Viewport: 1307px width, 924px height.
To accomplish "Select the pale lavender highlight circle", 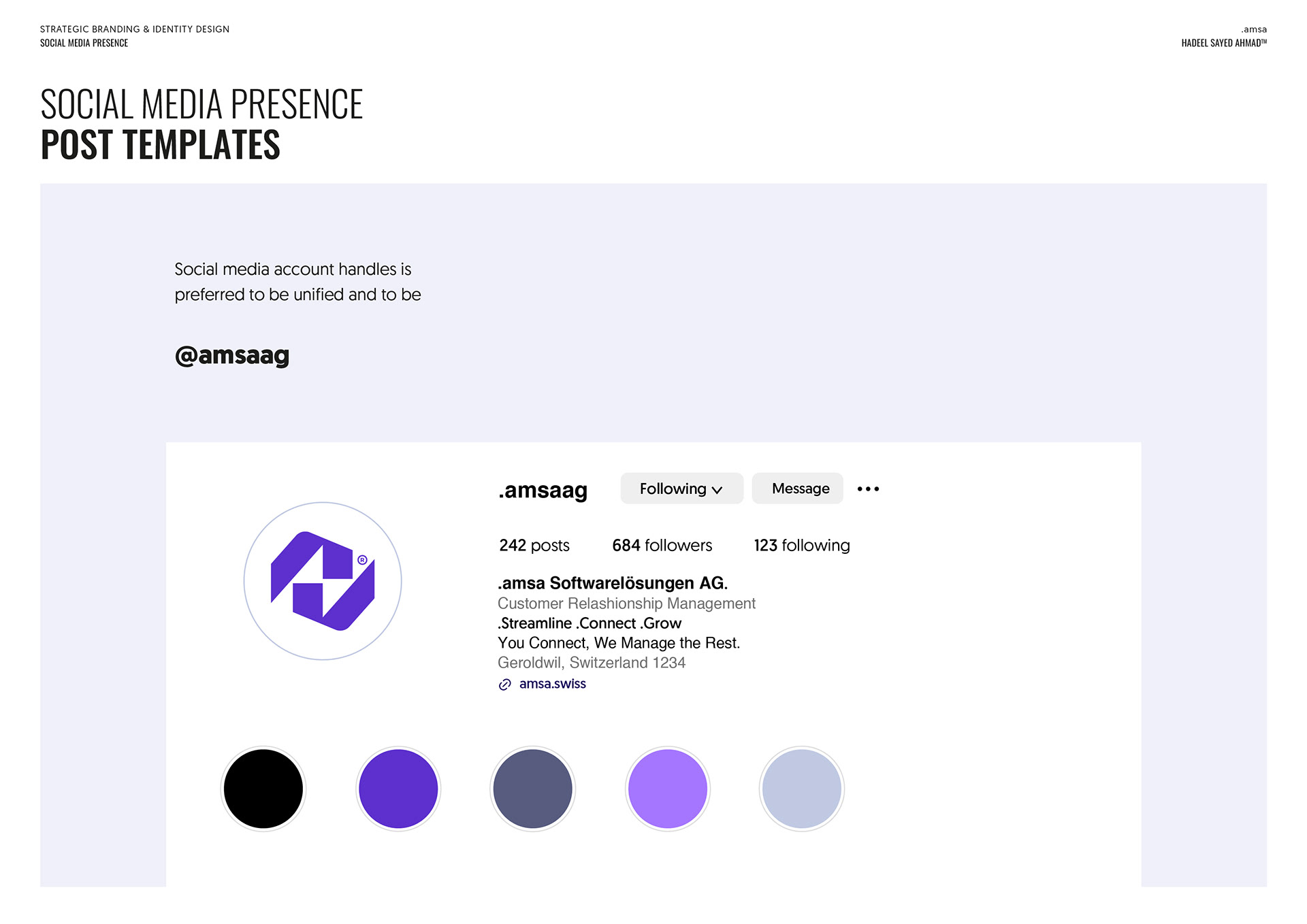I will coord(802,789).
